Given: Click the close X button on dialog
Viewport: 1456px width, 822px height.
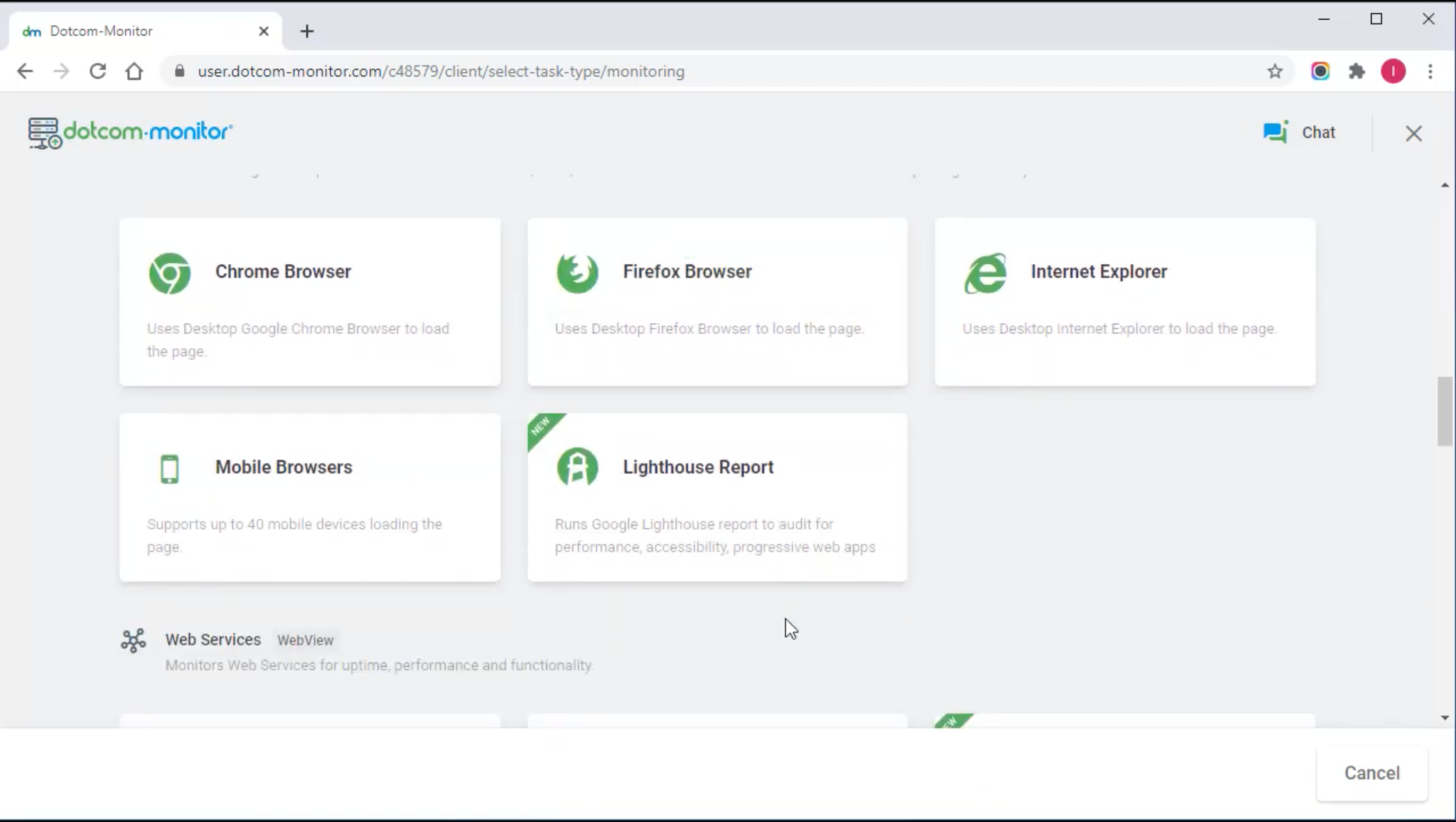Looking at the screenshot, I should tap(1414, 133).
